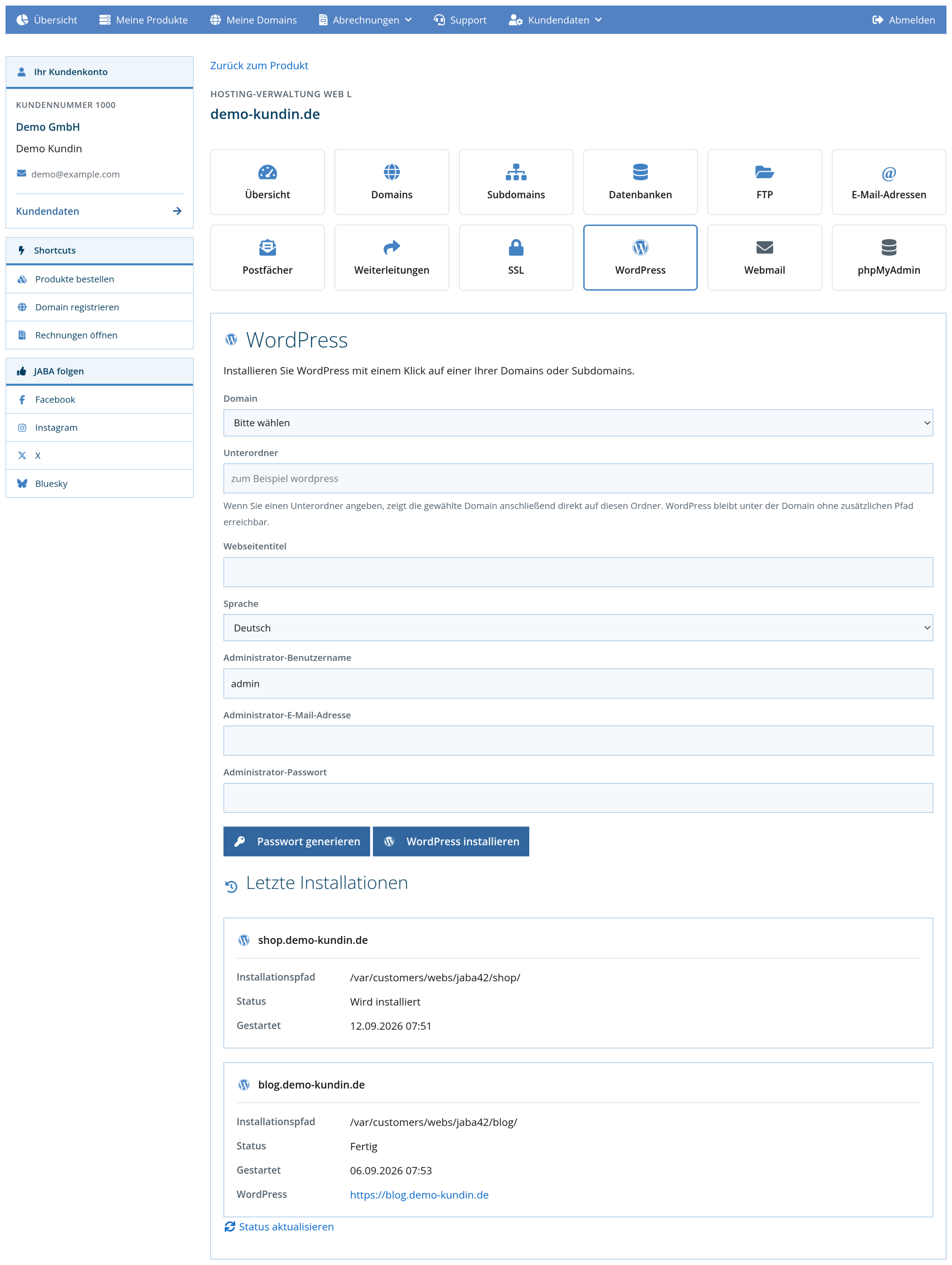This screenshot has height=1265, width=952.
Task: Click the WordPress installieren button
Action: [x=451, y=841]
